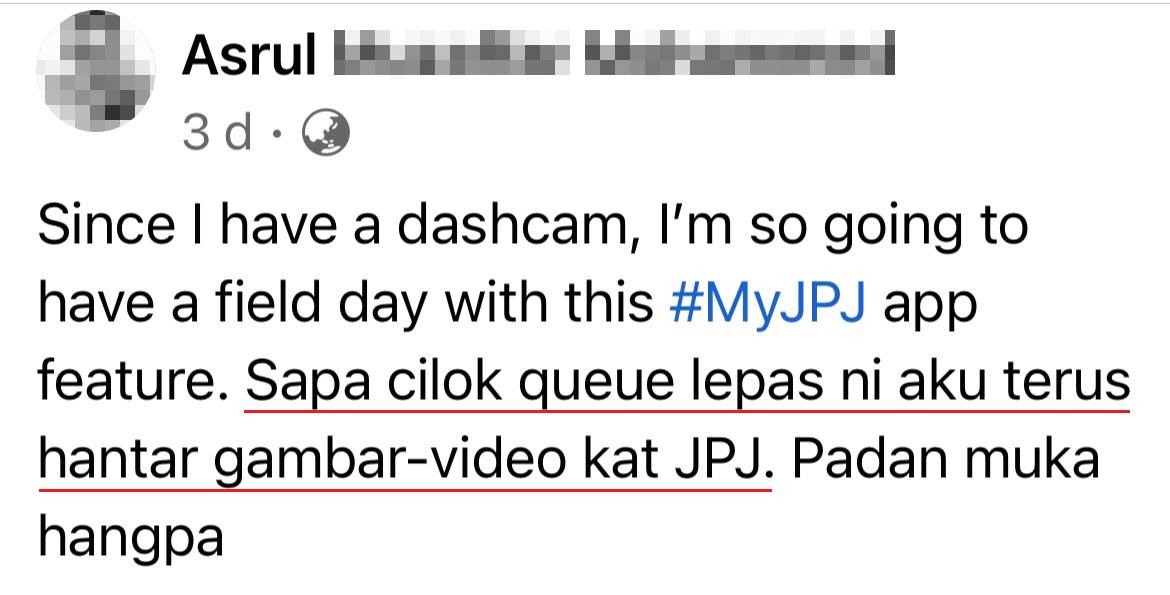
Task: Click the word Since starting the post
Action: pos(106,225)
